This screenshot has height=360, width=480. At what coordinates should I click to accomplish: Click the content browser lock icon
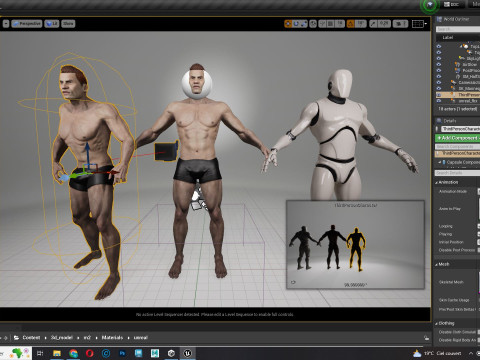tap(426, 338)
